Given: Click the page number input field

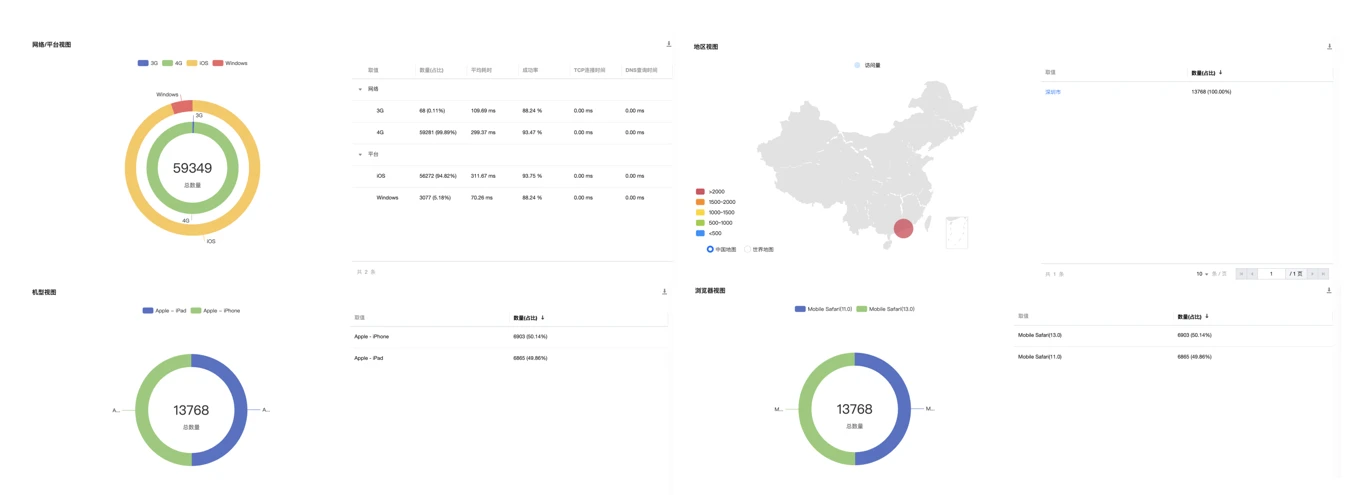Looking at the screenshot, I should tap(1271, 274).
